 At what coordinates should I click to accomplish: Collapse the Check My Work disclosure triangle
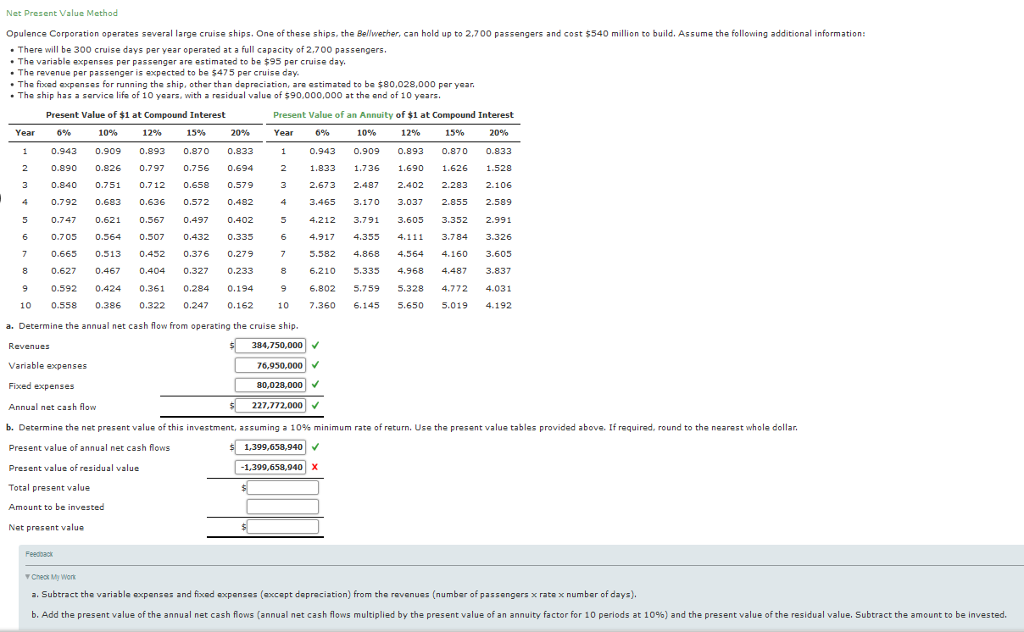pos(27,577)
